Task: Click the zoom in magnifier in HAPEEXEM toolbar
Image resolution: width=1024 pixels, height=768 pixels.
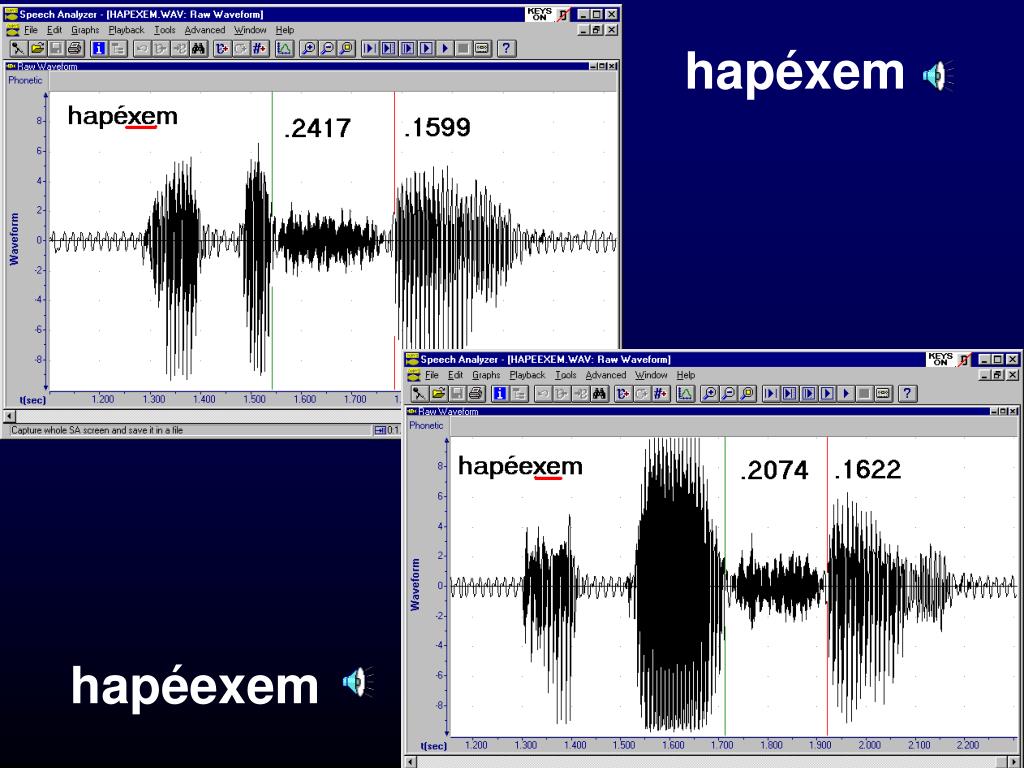Action: coord(709,394)
